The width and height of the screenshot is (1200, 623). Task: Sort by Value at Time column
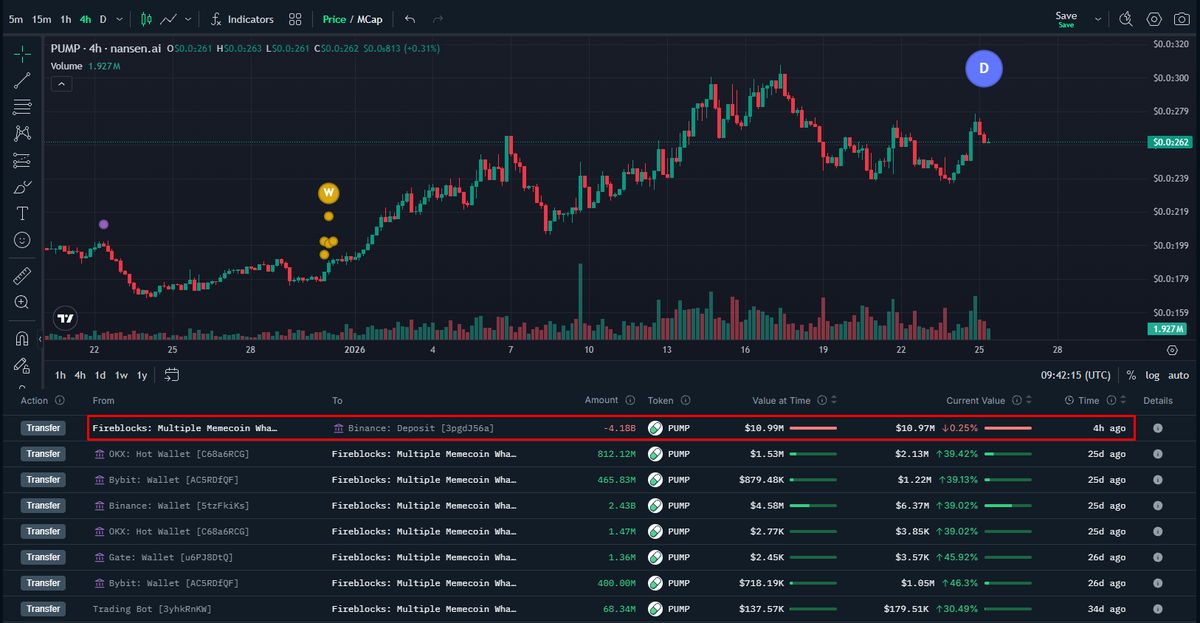pos(834,400)
